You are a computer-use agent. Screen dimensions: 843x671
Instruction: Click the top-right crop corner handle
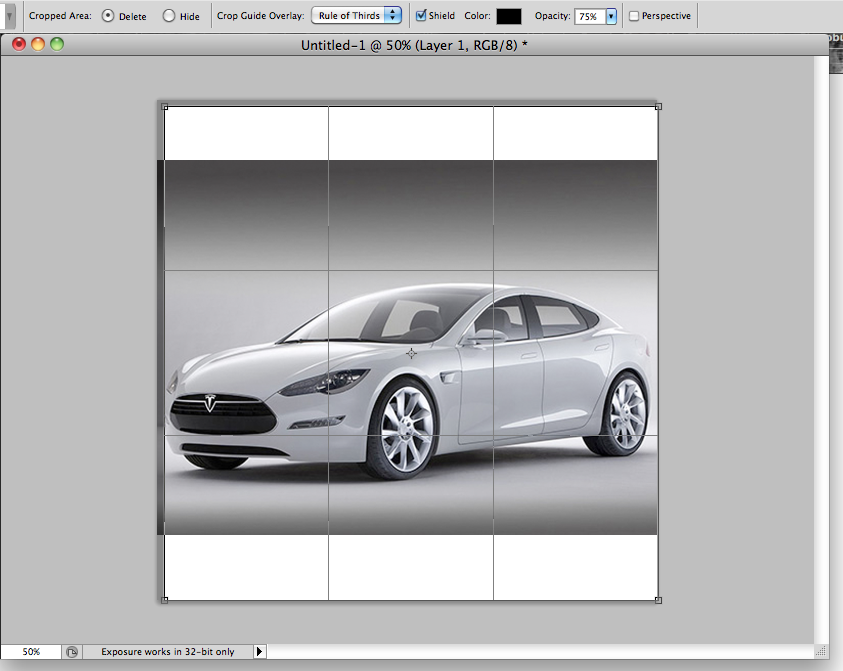click(x=659, y=106)
